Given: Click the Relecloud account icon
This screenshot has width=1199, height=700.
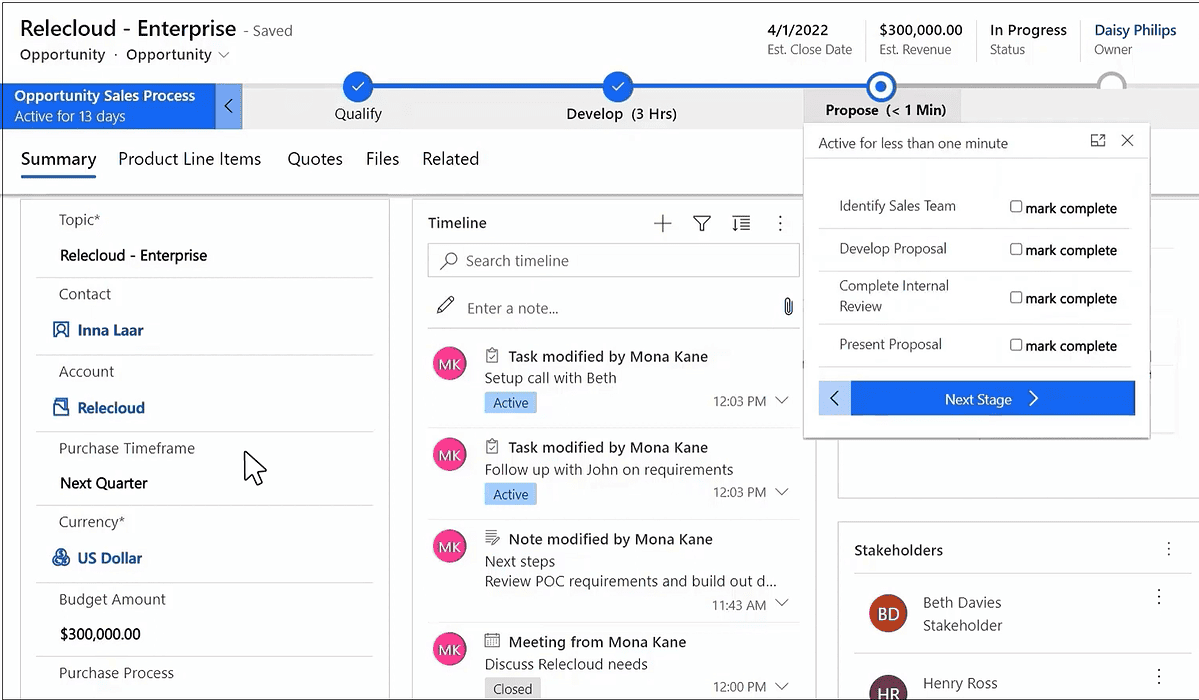Looking at the screenshot, I should 61,407.
